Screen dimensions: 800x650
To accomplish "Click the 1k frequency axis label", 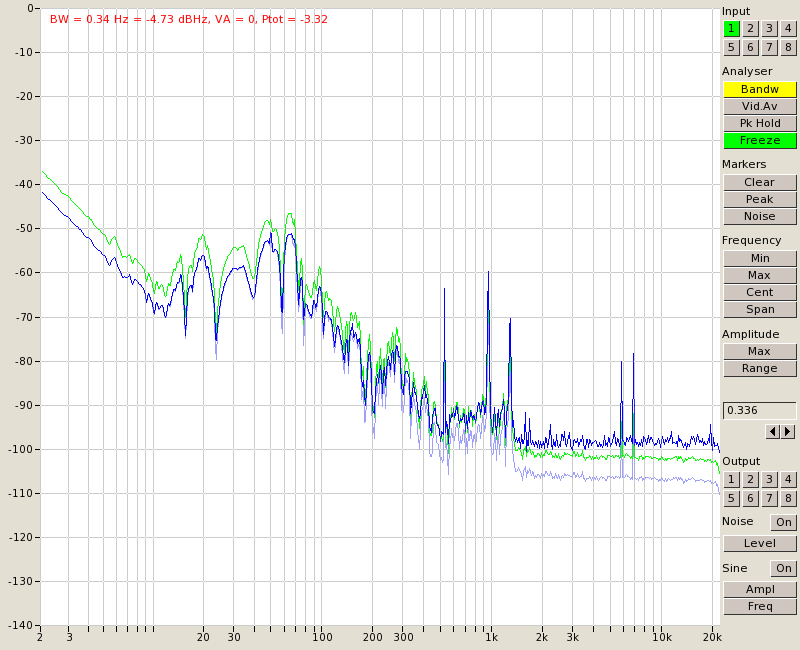I will coord(491,637).
